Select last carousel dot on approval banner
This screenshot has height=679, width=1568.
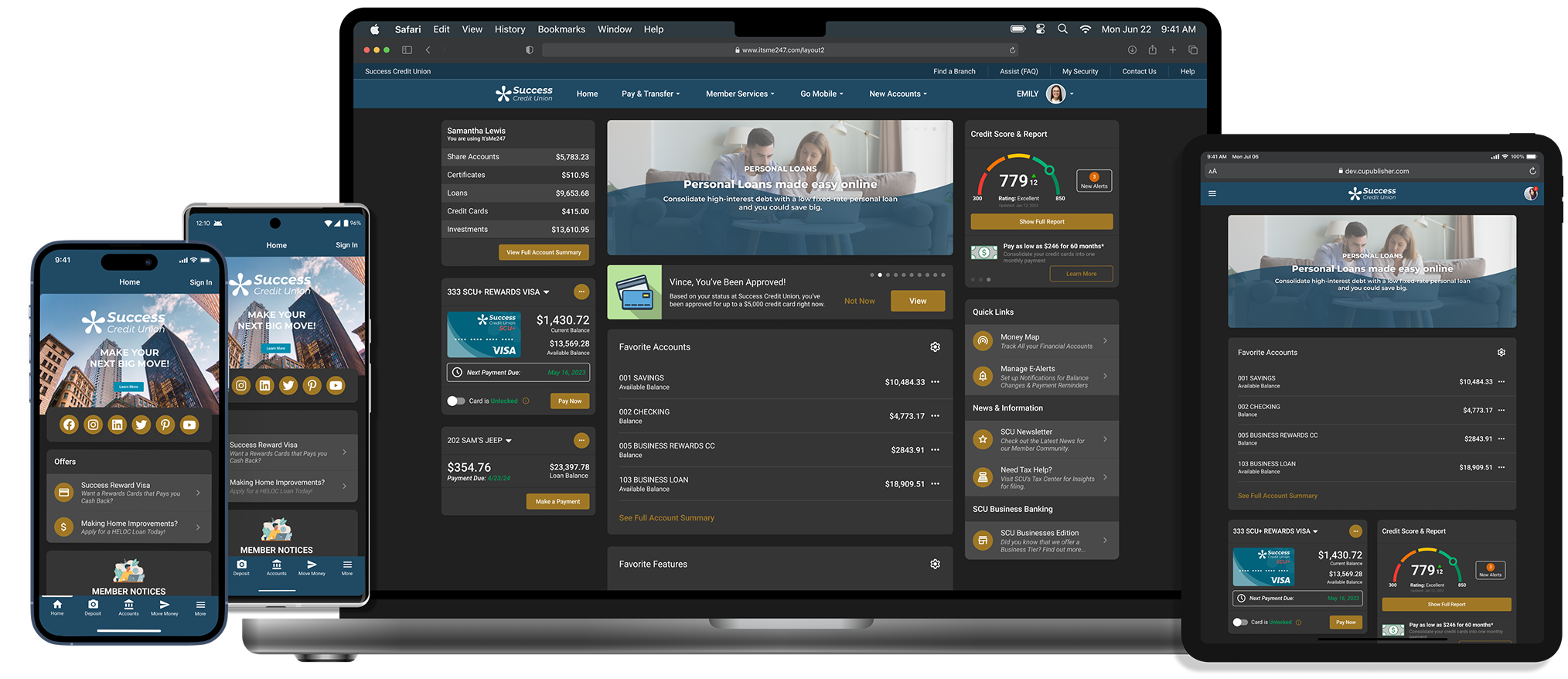(x=943, y=275)
